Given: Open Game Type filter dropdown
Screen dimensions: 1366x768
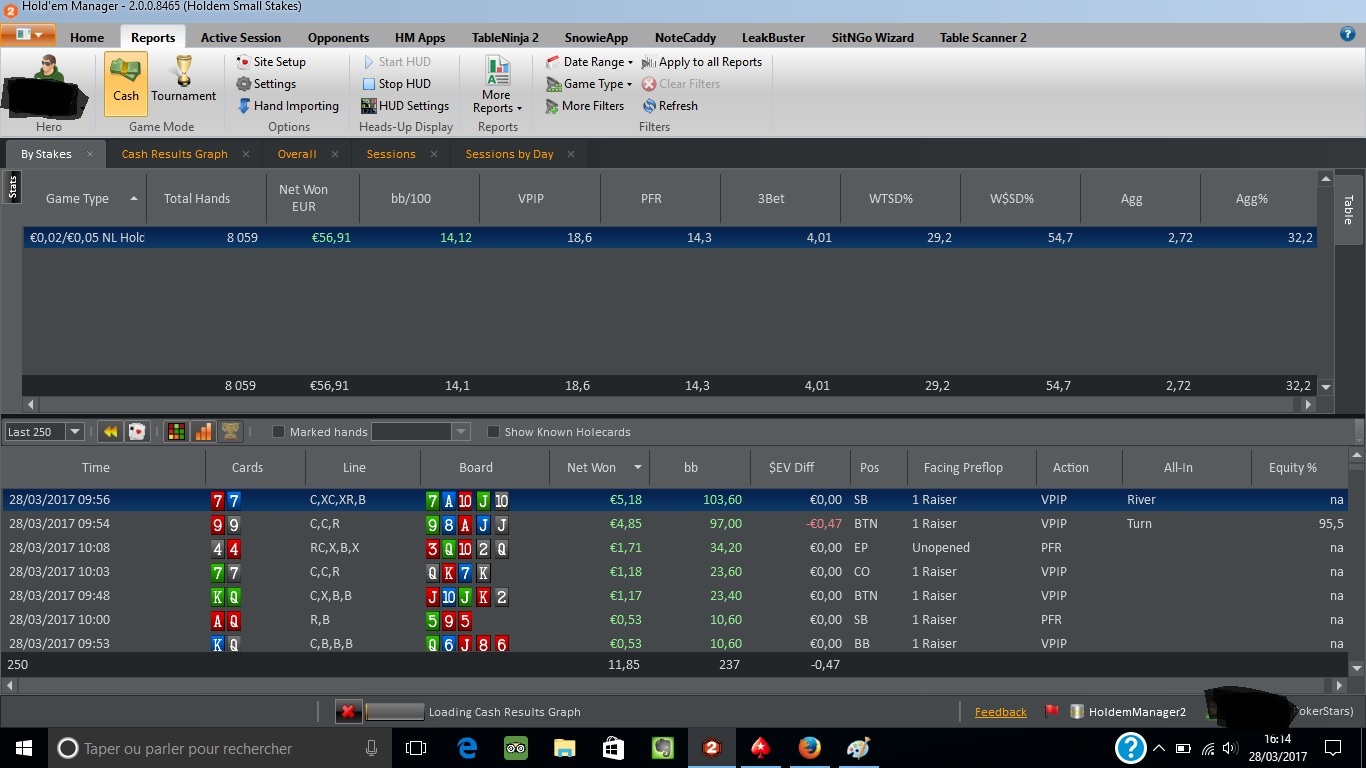Looking at the screenshot, I should [x=589, y=84].
